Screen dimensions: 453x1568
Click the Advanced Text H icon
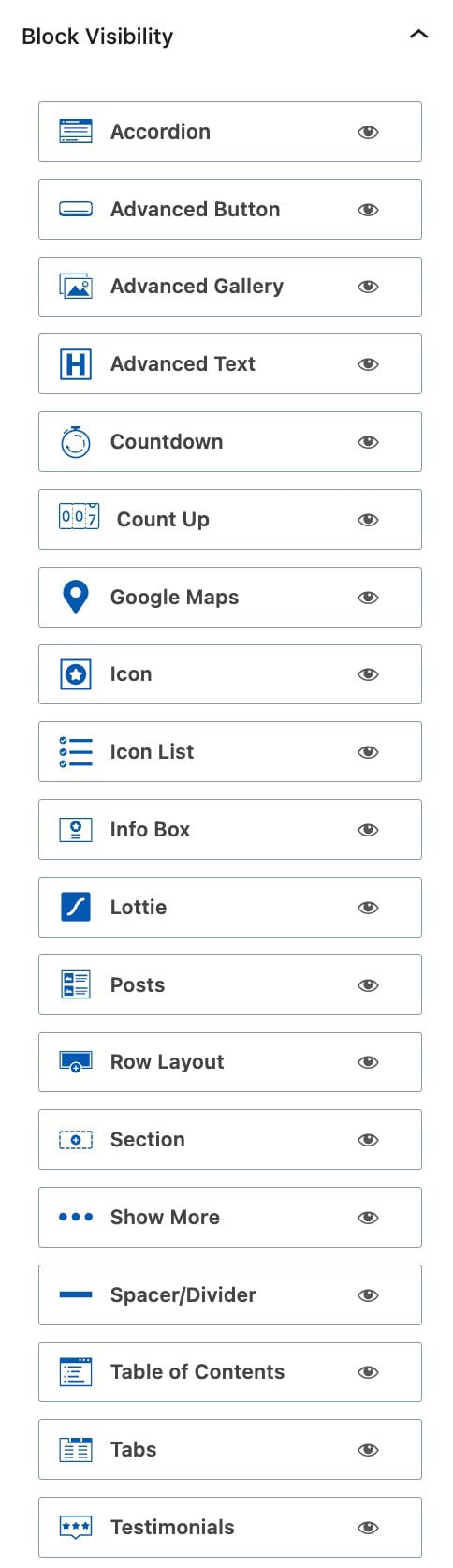76,364
